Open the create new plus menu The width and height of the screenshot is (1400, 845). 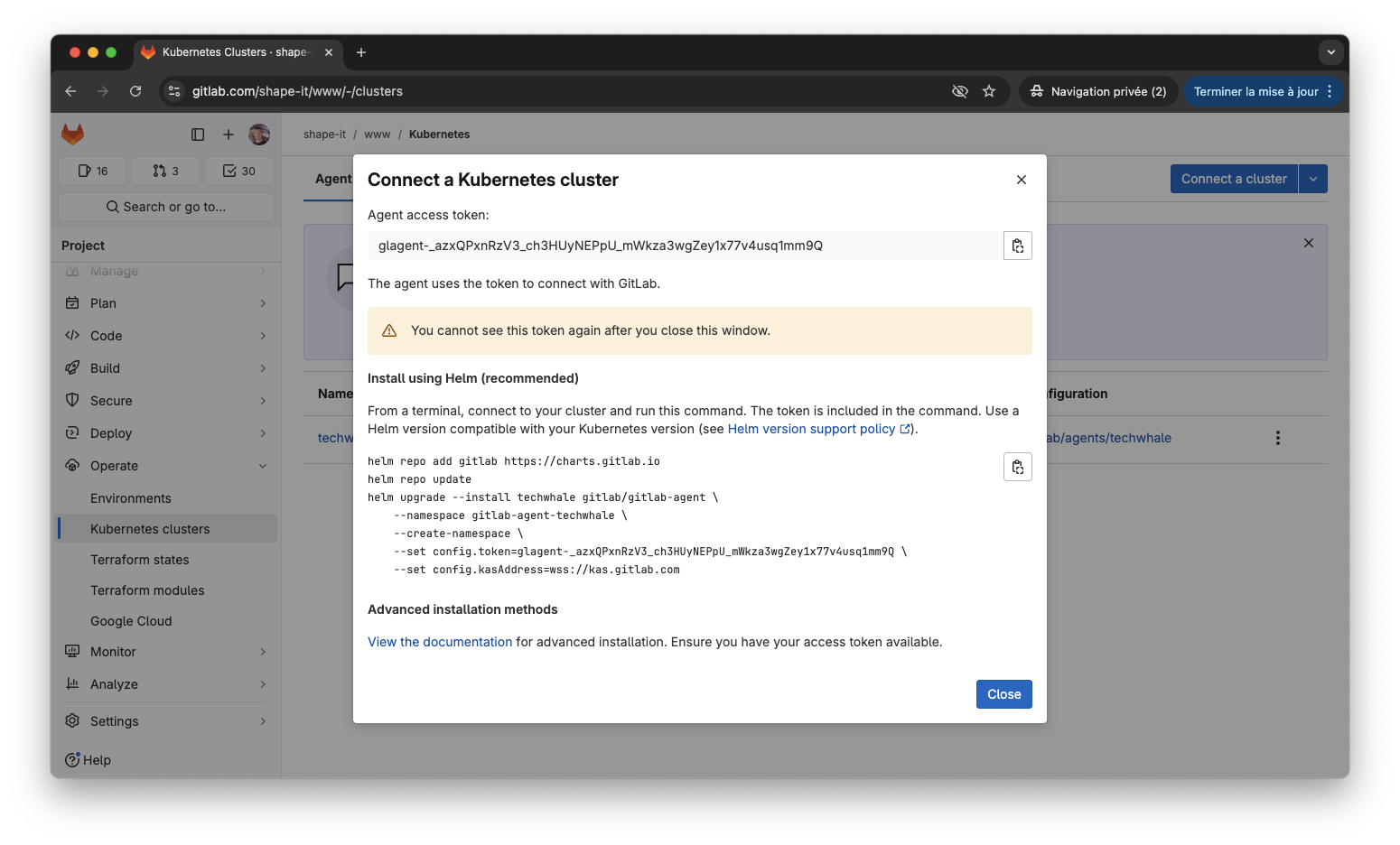tap(229, 135)
